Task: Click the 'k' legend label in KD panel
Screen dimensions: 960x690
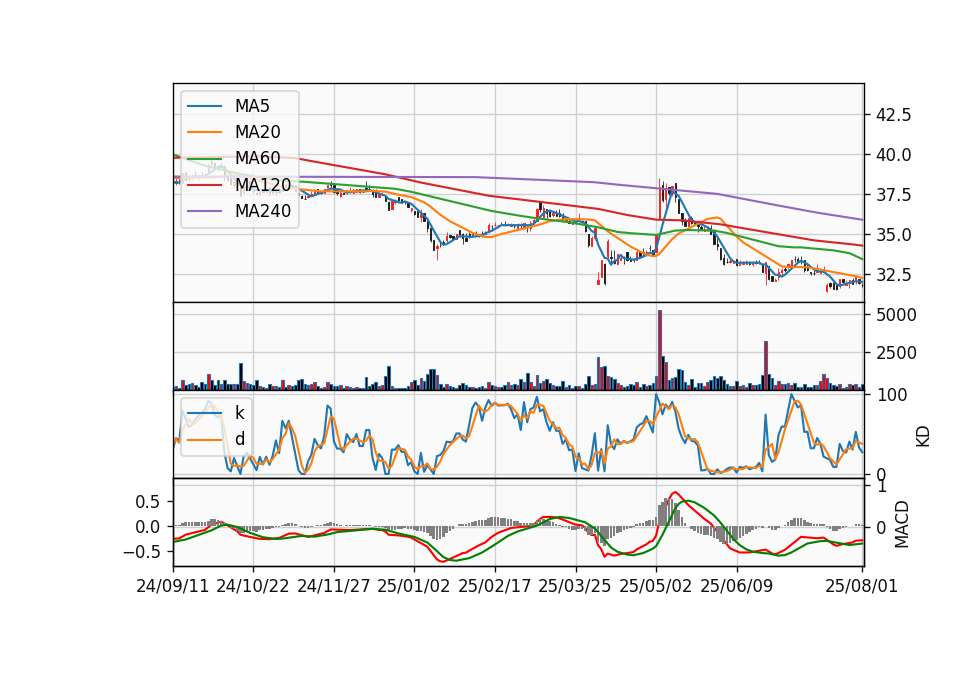Action: [x=239, y=413]
